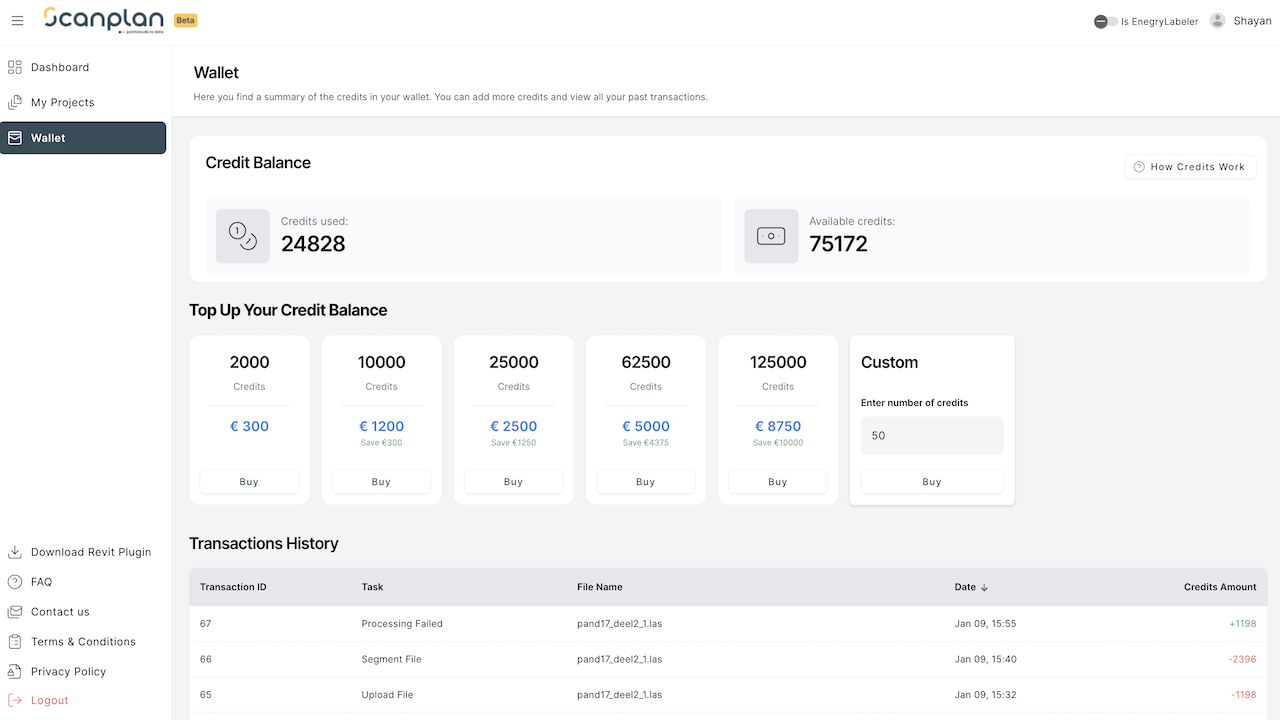Screen dimensions: 1280x720
Task: Click the -2396 credits amount
Action: point(1243,659)
